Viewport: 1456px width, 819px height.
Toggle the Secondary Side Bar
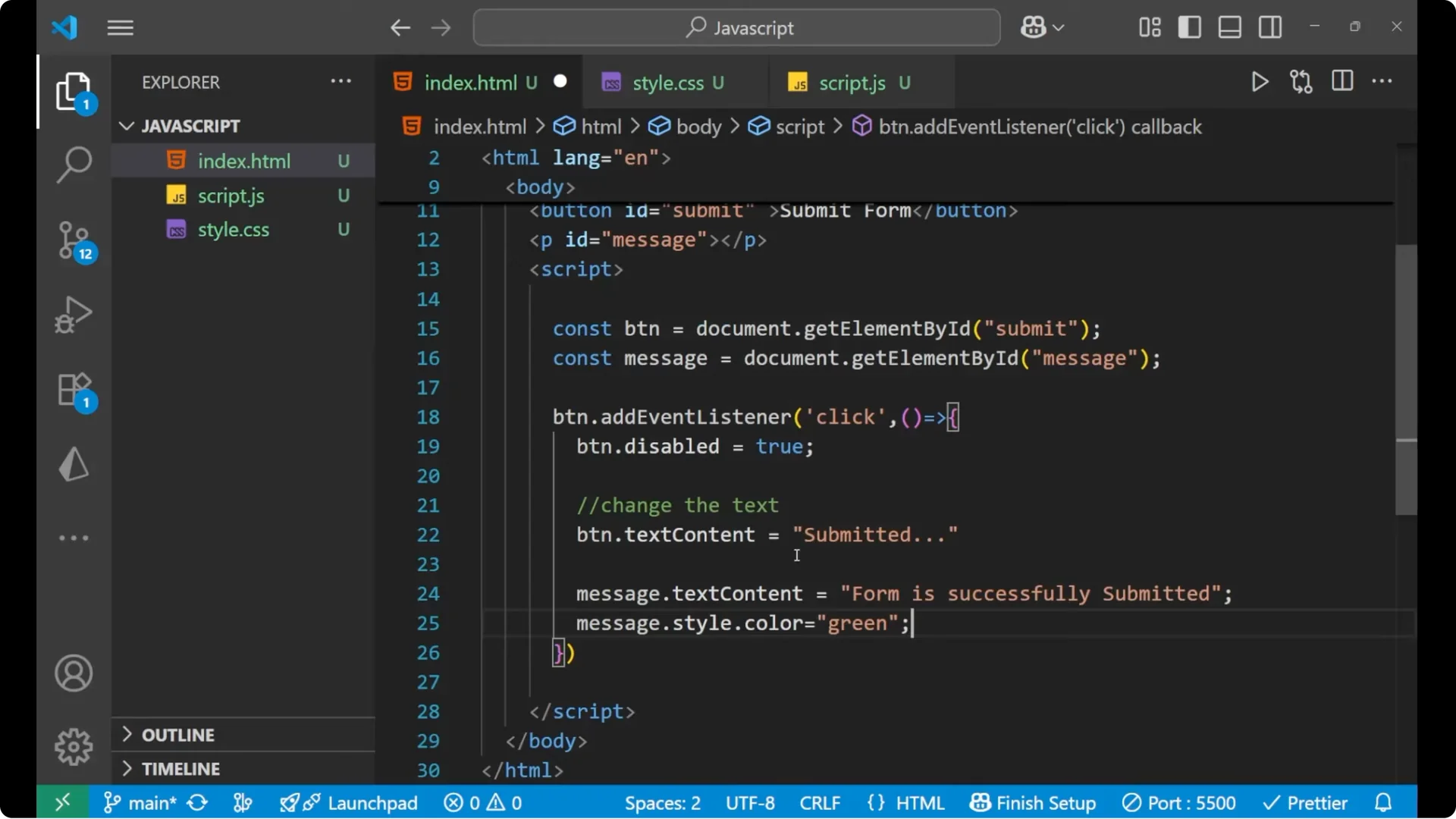click(1269, 27)
